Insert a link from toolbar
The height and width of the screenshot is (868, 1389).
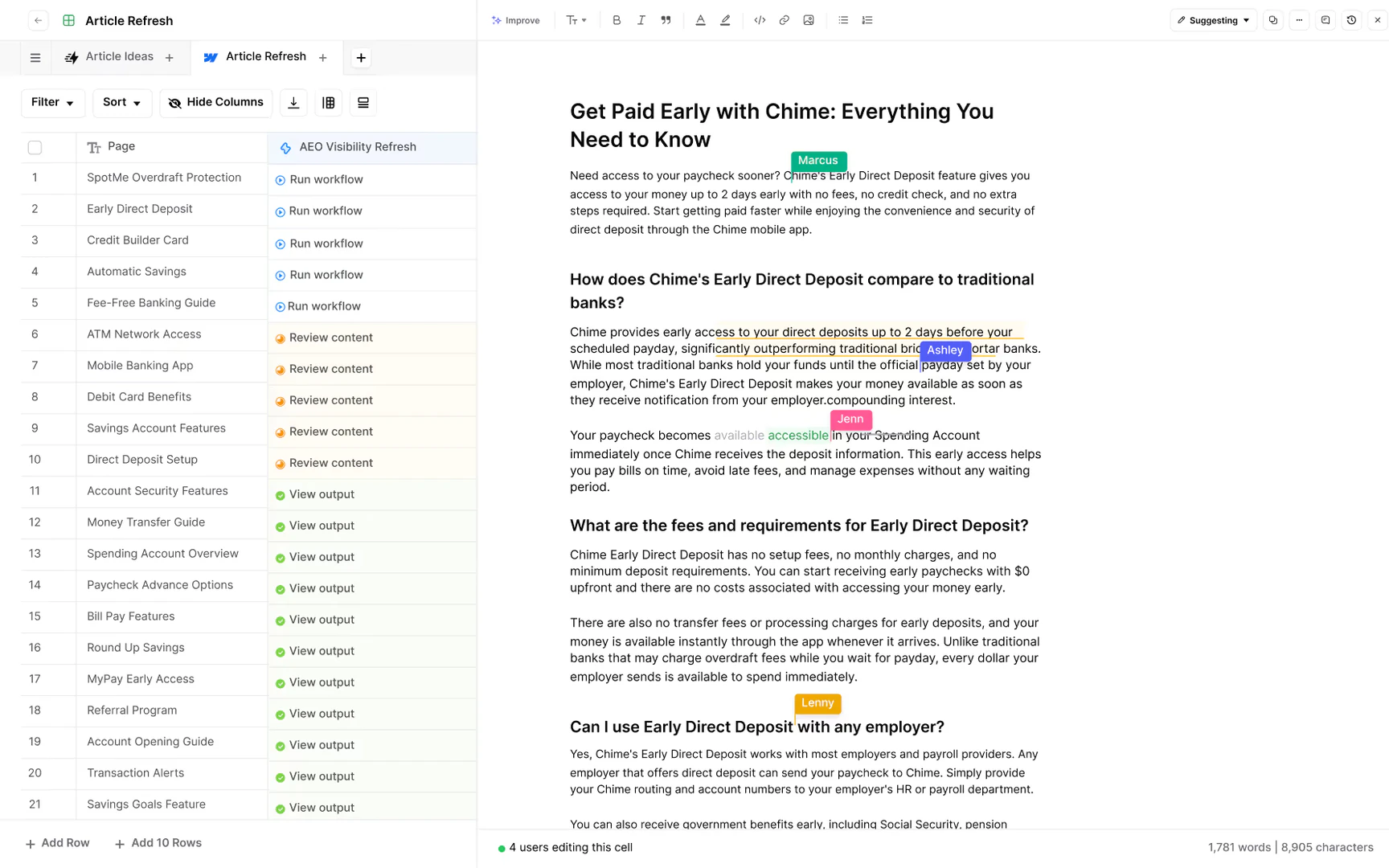pos(784,20)
